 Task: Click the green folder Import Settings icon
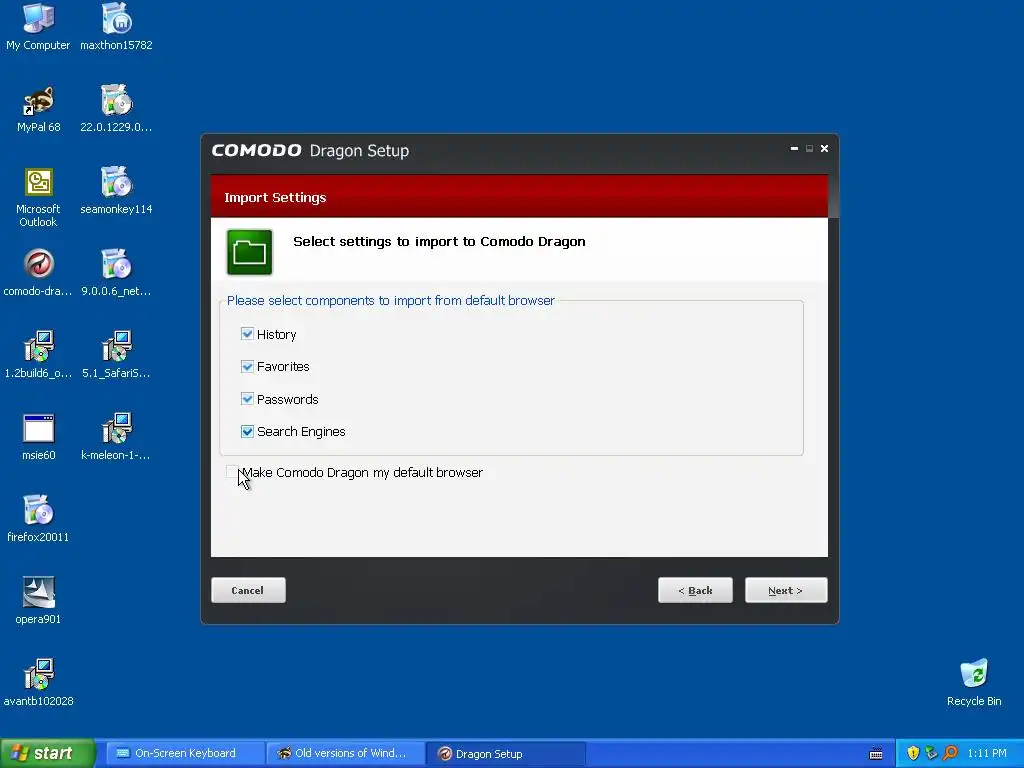pyautogui.click(x=249, y=252)
